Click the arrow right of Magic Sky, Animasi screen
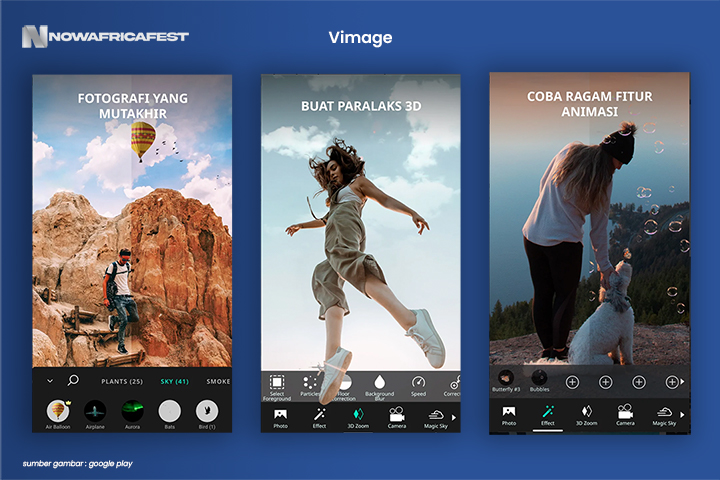Viewport: 720px width, 480px height. click(x=682, y=414)
